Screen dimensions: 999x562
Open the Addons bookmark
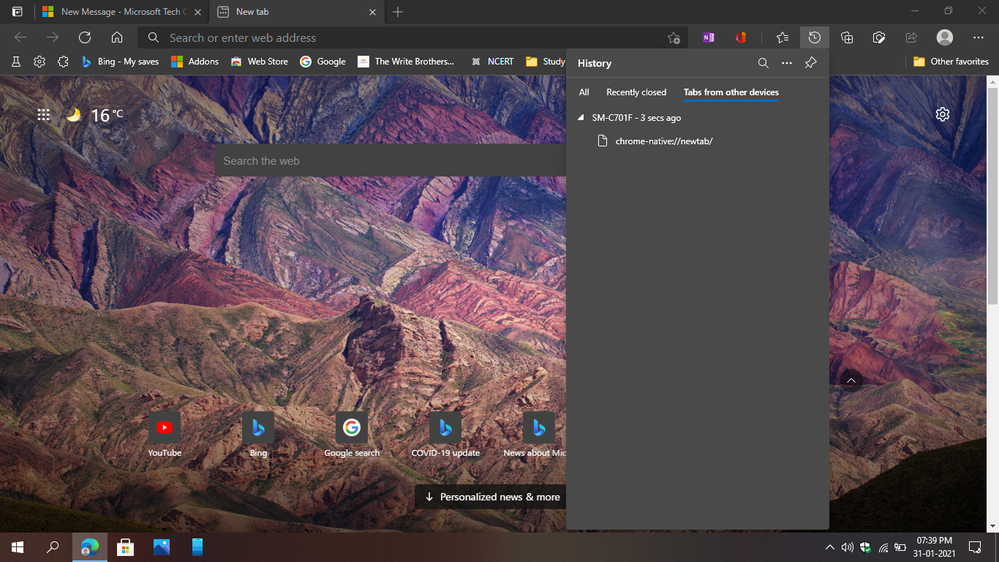pyautogui.click(x=195, y=62)
